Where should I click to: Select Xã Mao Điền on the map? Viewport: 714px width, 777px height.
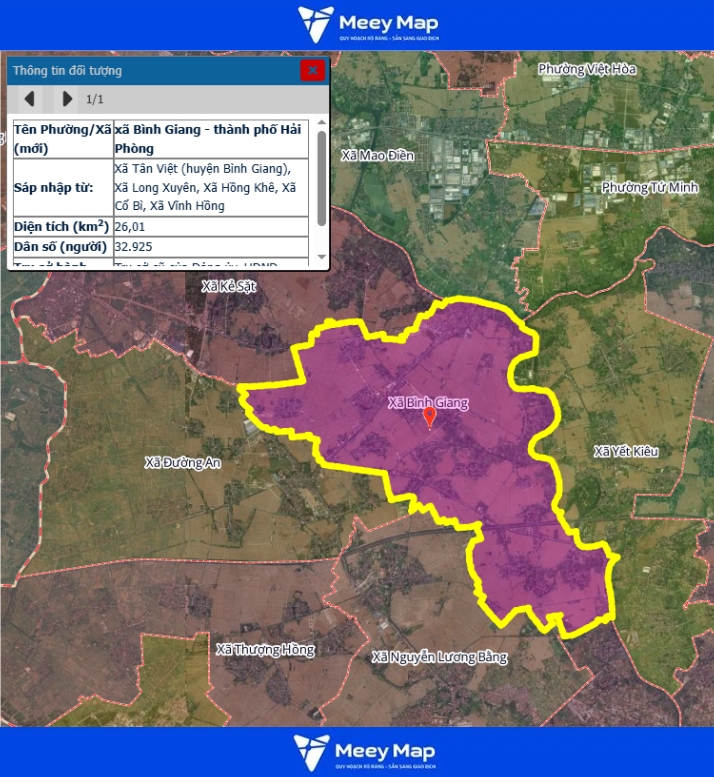tap(377, 156)
